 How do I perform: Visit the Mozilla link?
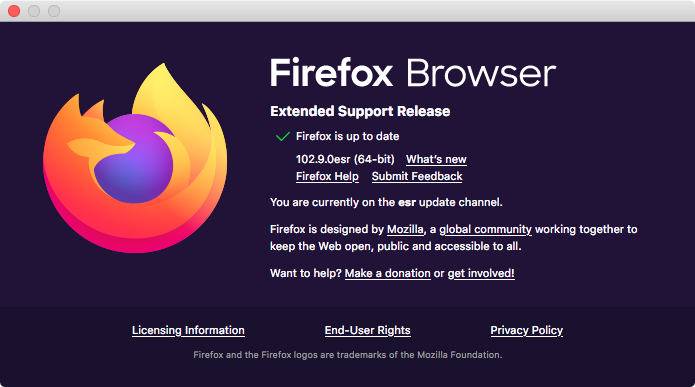point(405,229)
